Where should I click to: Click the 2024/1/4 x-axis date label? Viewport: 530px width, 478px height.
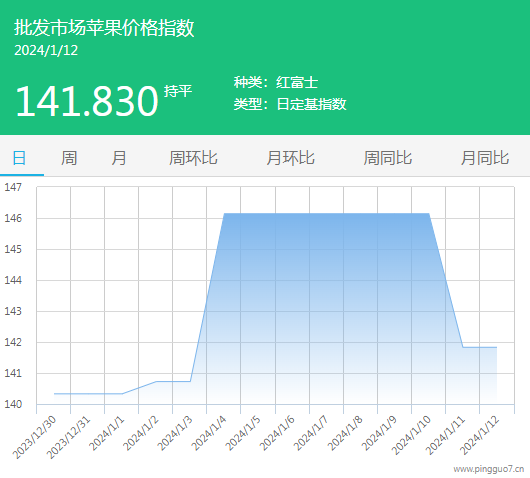click(209, 433)
